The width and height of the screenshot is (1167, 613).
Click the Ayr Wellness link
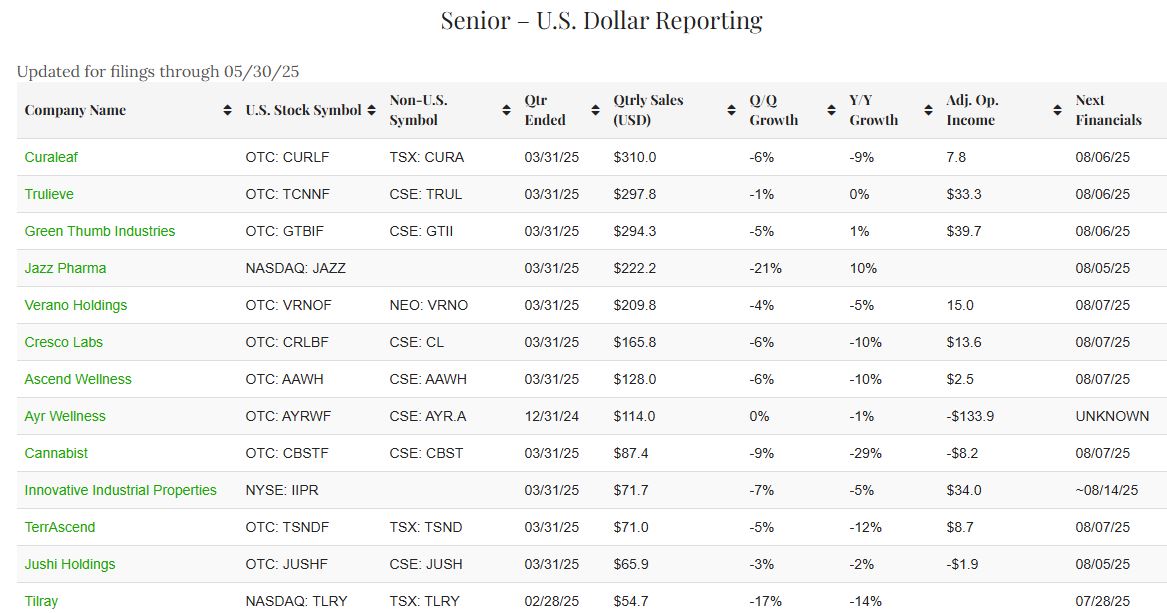pyautogui.click(x=65, y=416)
